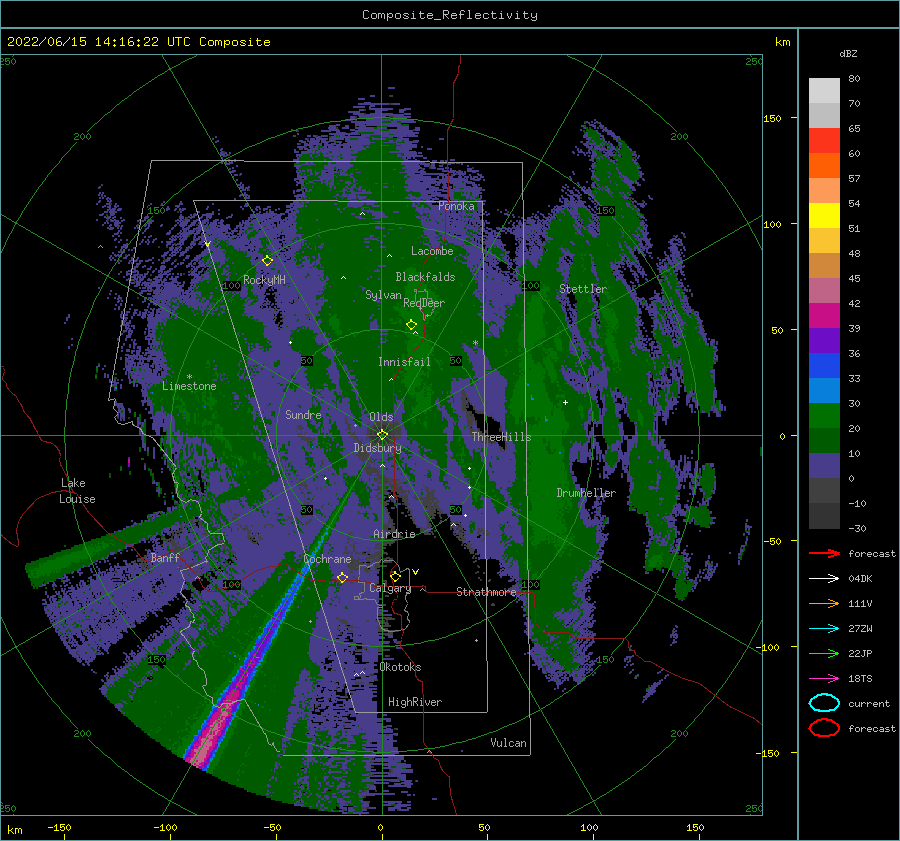900x841 pixels.
Task: Click the Limestone label
Action: click(189, 386)
